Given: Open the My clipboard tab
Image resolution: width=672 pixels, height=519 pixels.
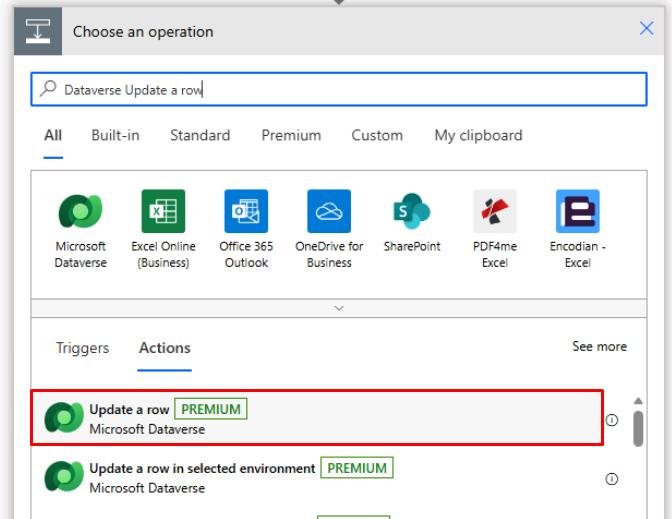Looking at the screenshot, I should click(x=478, y=135).
